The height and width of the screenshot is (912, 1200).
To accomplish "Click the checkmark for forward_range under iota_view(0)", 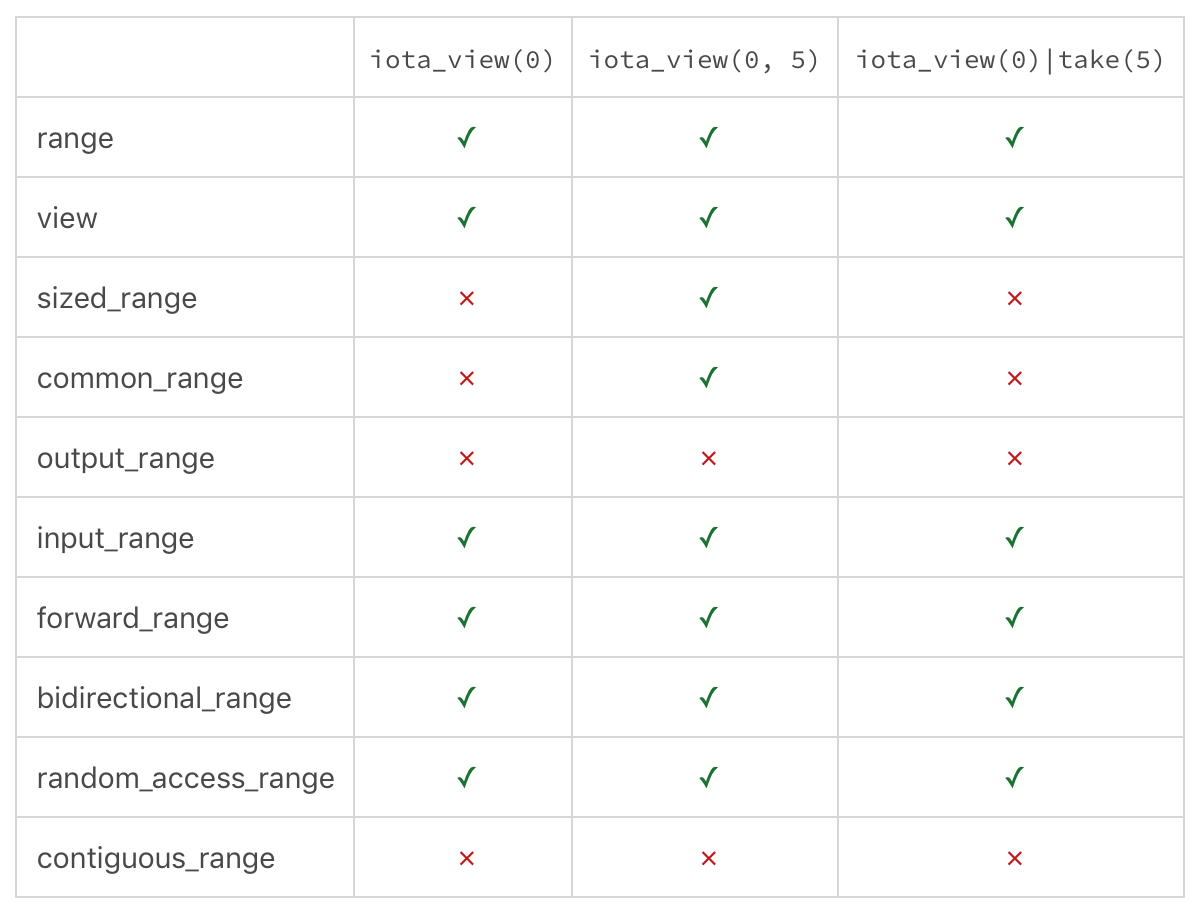I will click(465, 617).
